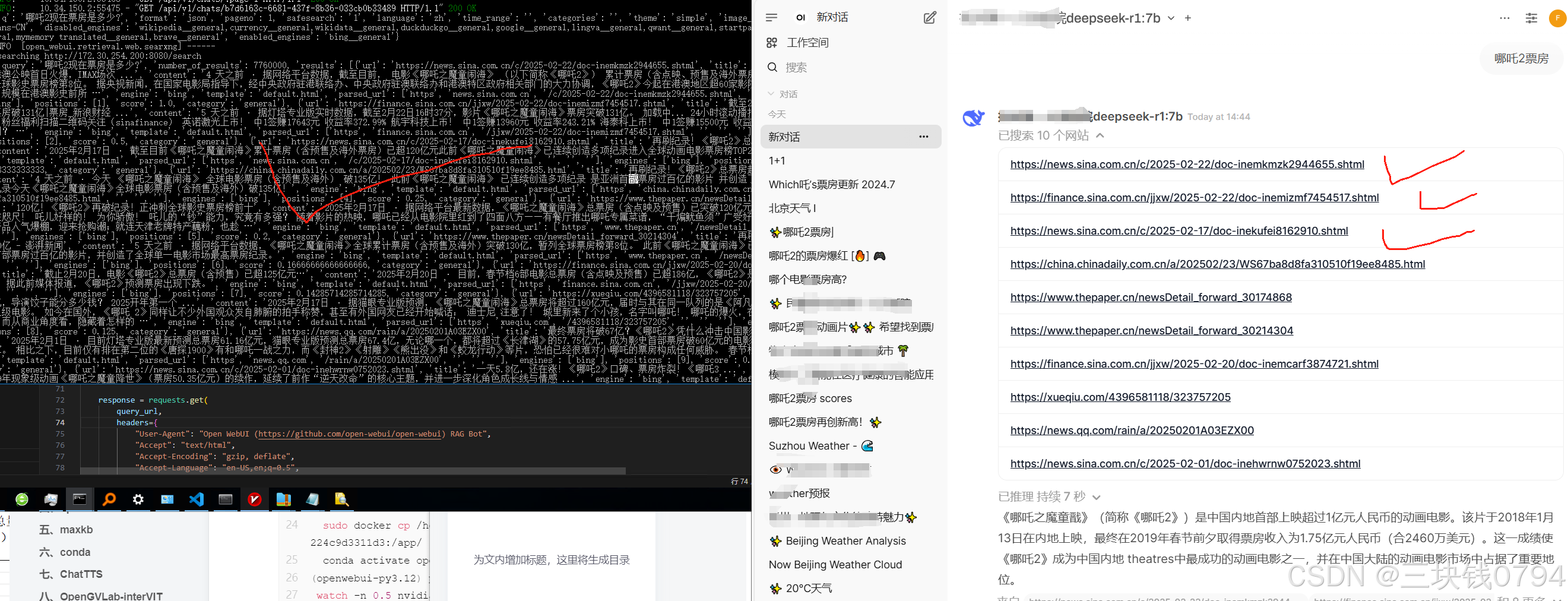This screenshot has width=1568, height=601.
Task: Open the settings gear taskbar icon
Action: point(138,499)
